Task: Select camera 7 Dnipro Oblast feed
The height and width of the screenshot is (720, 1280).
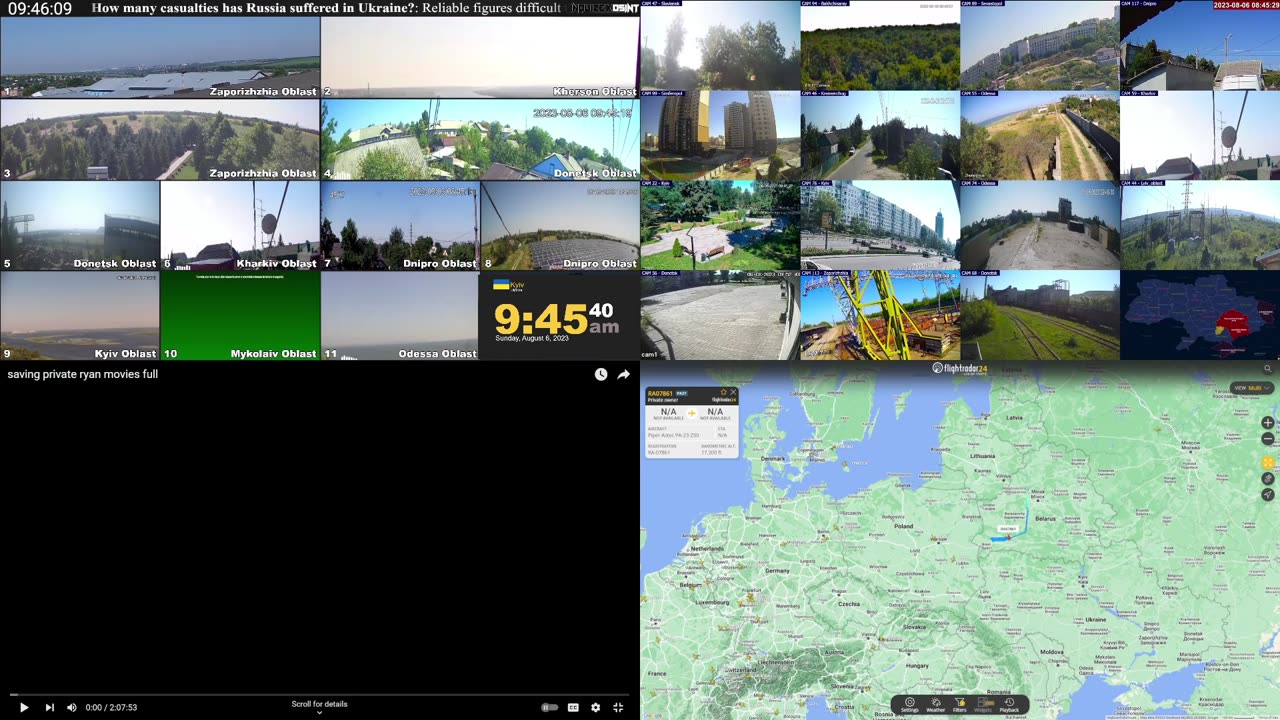Action: pyautogui.click(x=400, y=226)
